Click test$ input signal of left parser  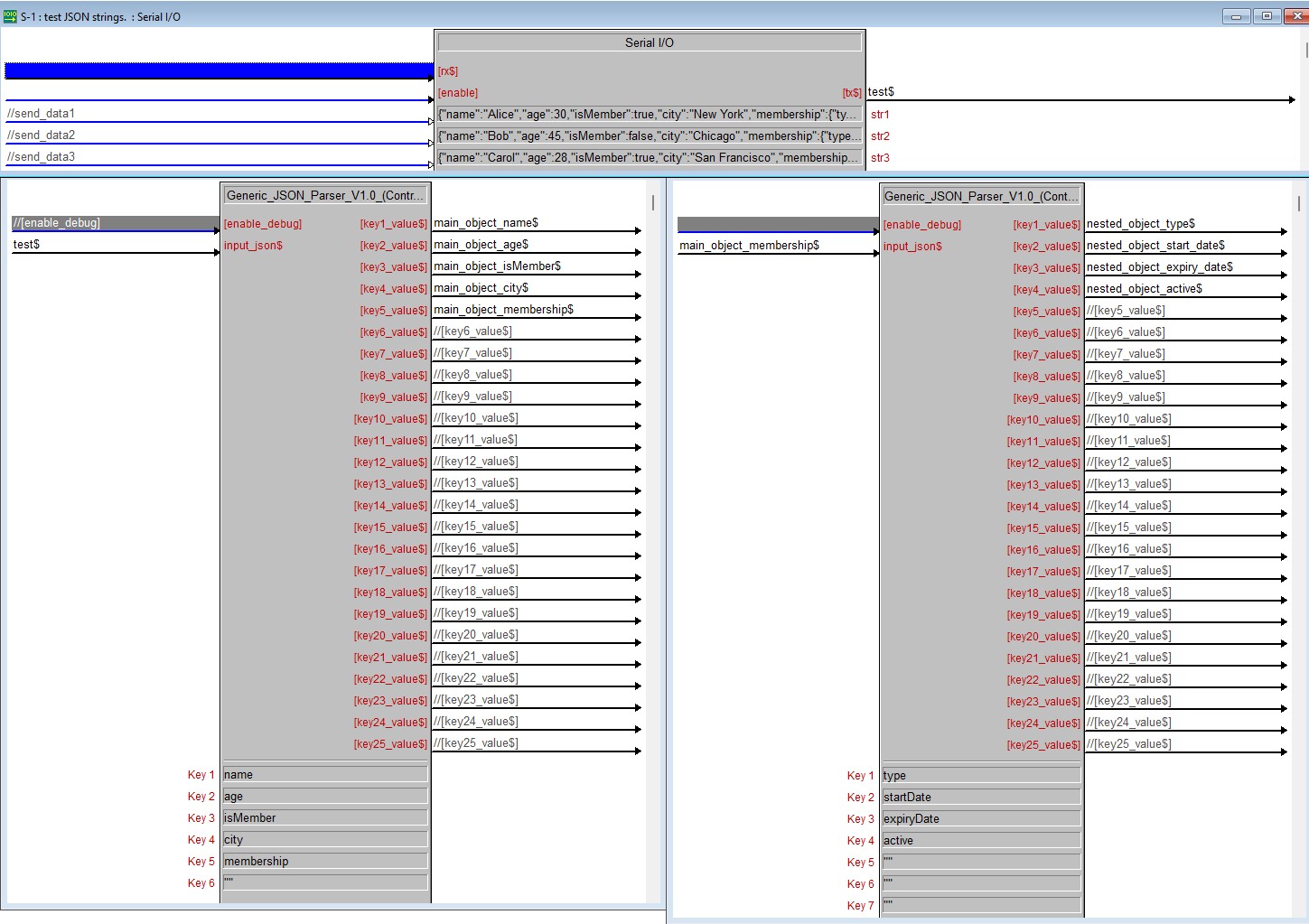pyautogui.click(x=26, y=245)
